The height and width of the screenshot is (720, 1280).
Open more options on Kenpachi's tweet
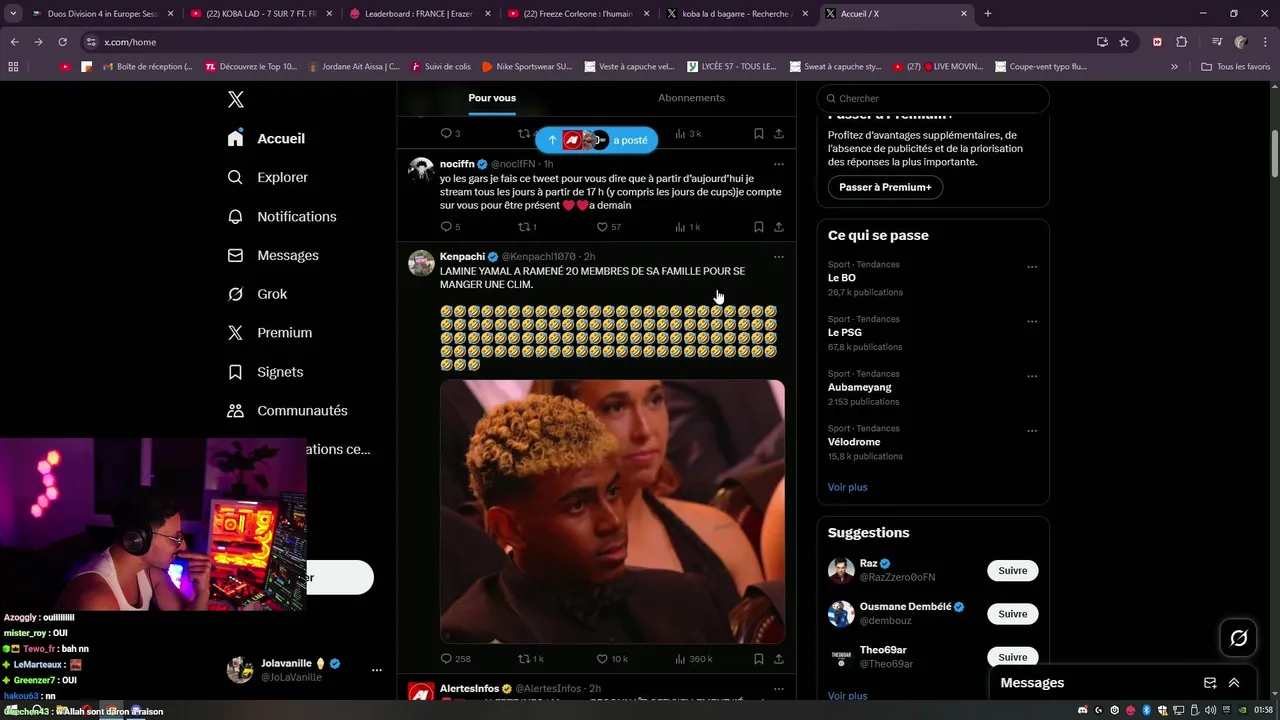(779, 257)
